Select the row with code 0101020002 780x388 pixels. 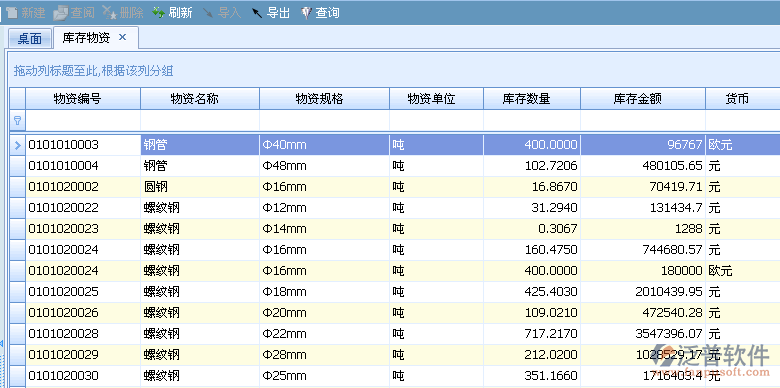click(395, 187)
